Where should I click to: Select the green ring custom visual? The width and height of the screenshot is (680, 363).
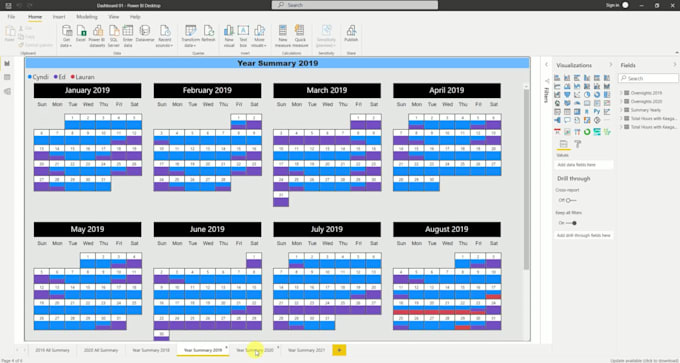[587, 132]
